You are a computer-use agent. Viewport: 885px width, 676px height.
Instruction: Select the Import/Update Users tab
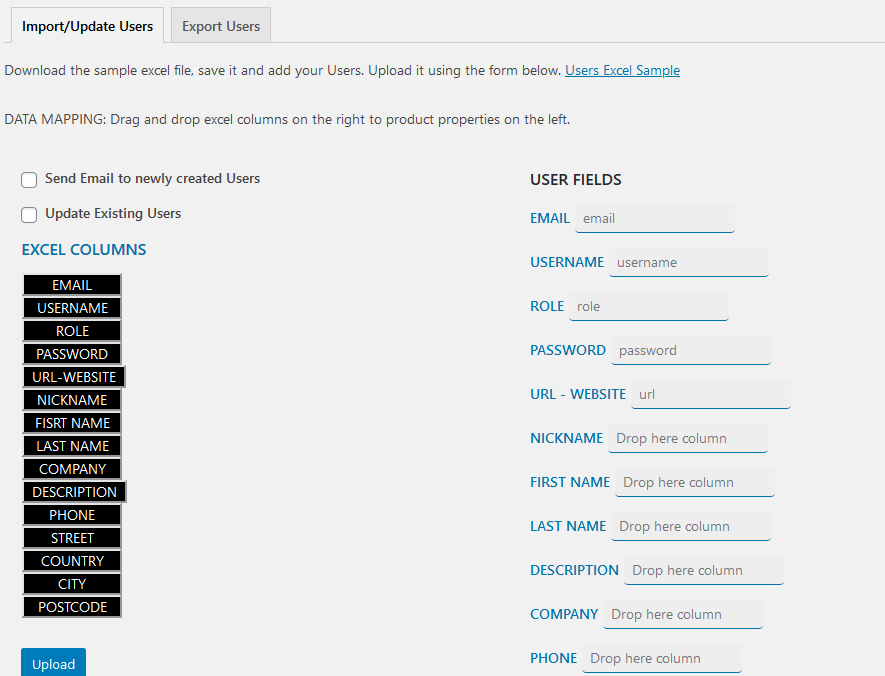coord(87,25)
